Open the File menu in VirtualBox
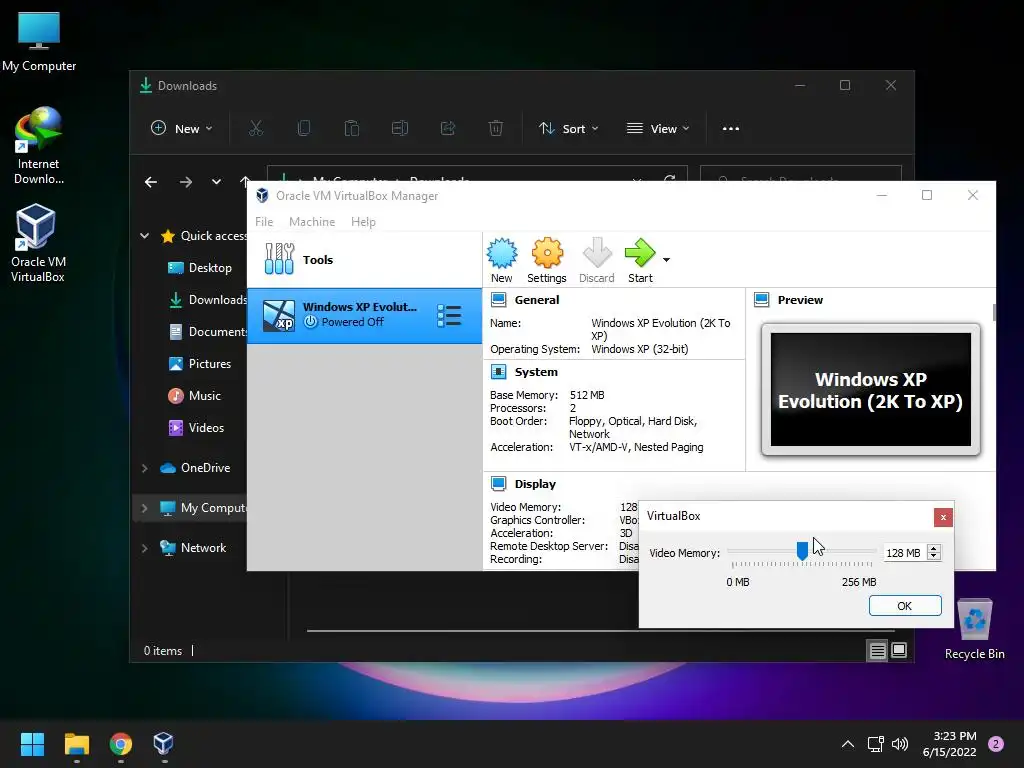This screenshot has width=1024, height=768. [x=264, y=221]
